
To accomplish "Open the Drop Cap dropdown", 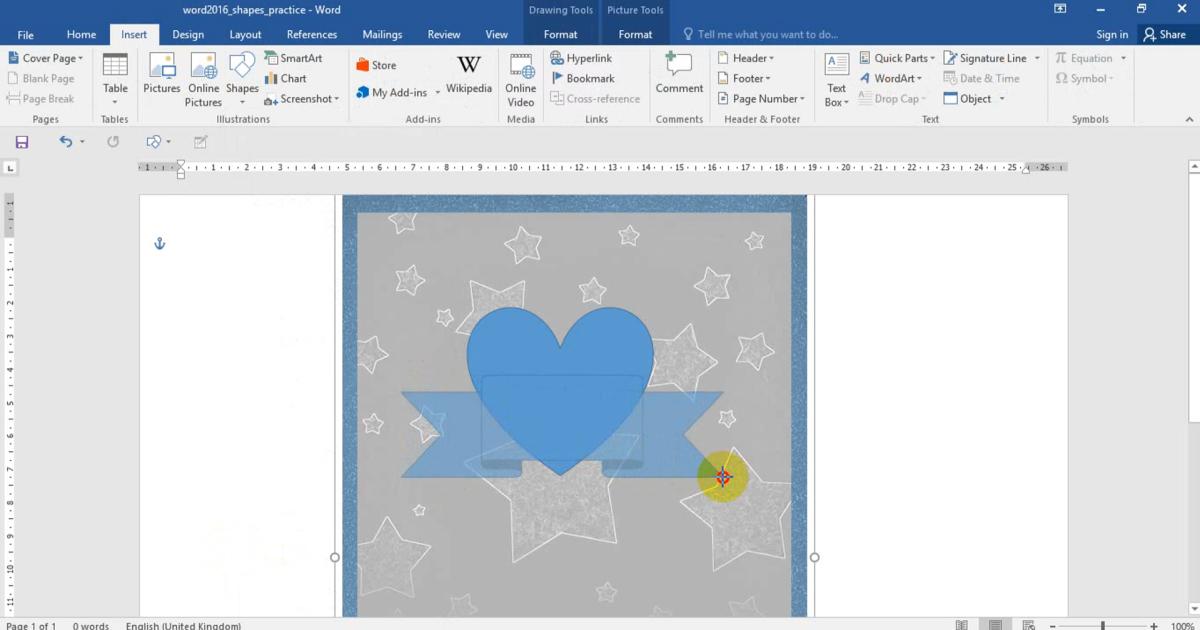I will point(924,99).
